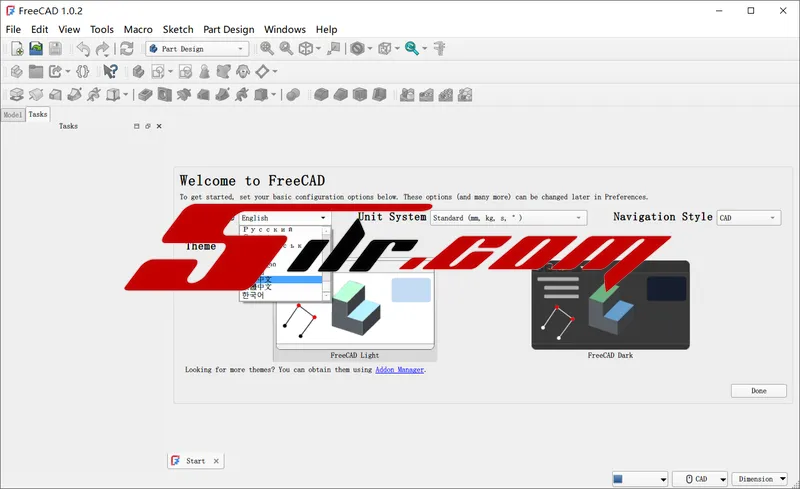This screenshot has width=800, height=489.
Task: Click the MultiTransform icon
Action: pos(465,94)
